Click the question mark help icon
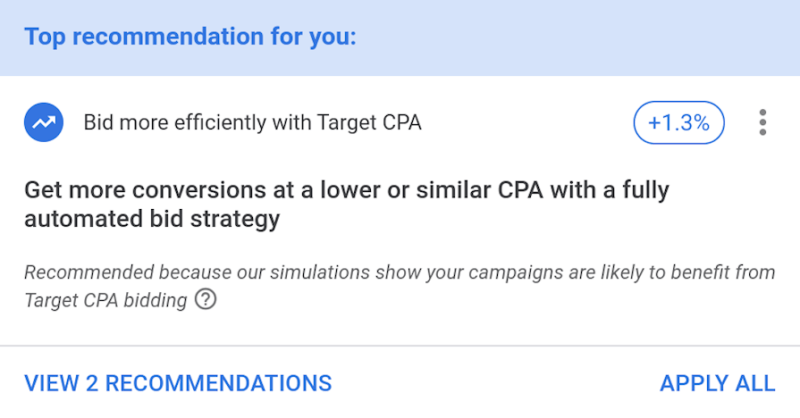 coord(206,299)
